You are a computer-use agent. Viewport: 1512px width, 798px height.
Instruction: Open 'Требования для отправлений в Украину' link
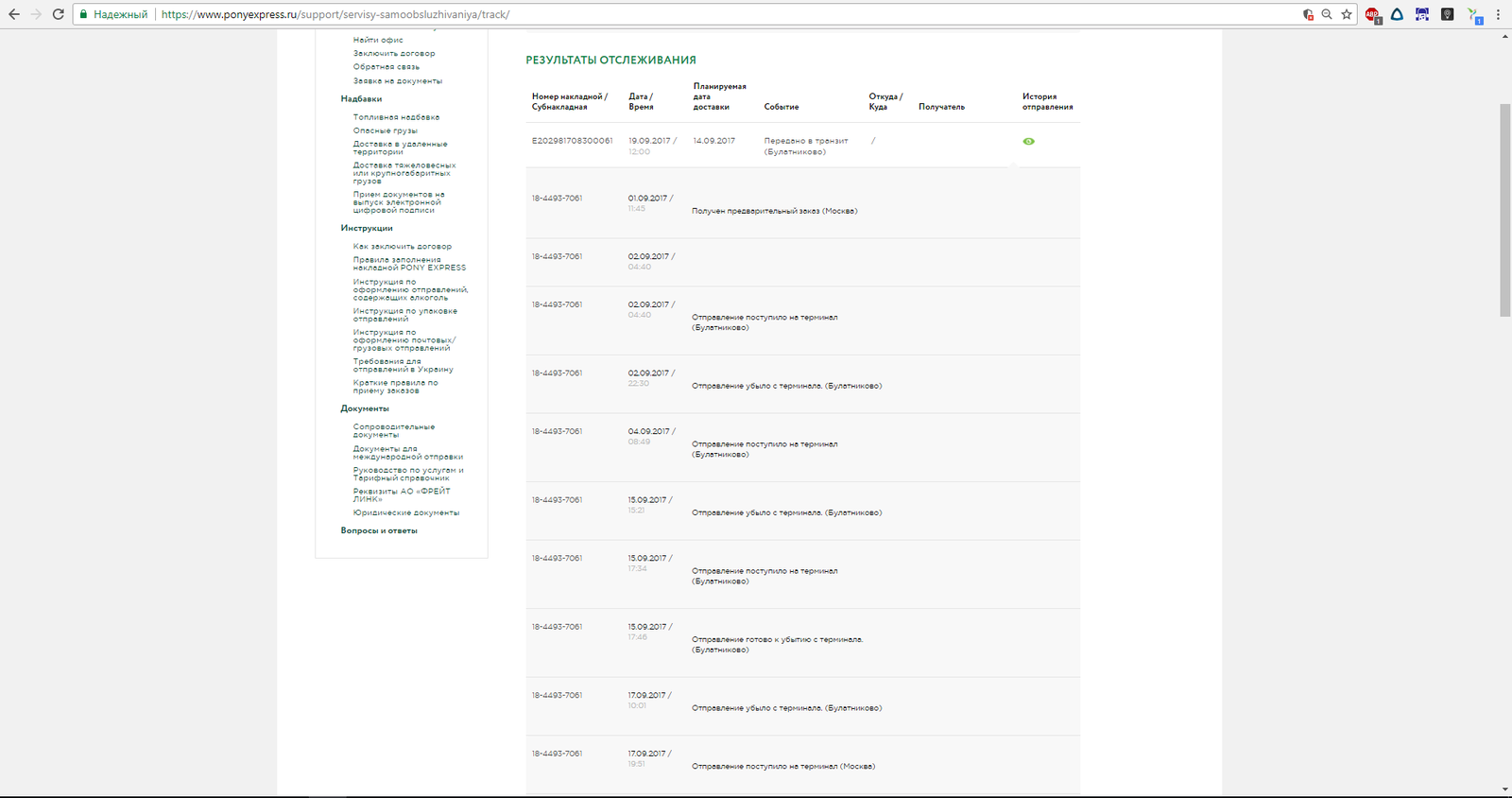403,365
